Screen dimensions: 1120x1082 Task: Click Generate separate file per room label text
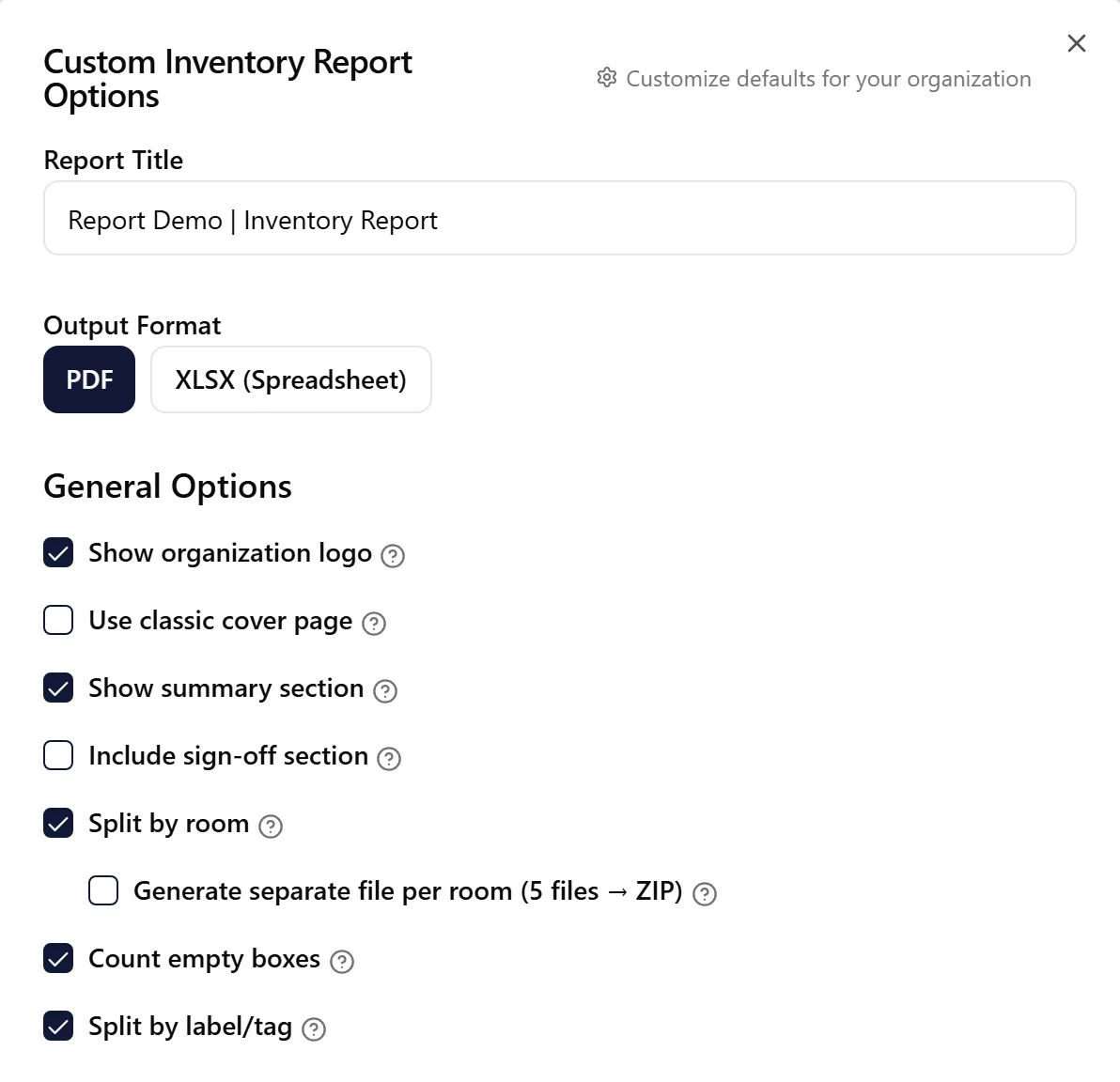point(408,891)
